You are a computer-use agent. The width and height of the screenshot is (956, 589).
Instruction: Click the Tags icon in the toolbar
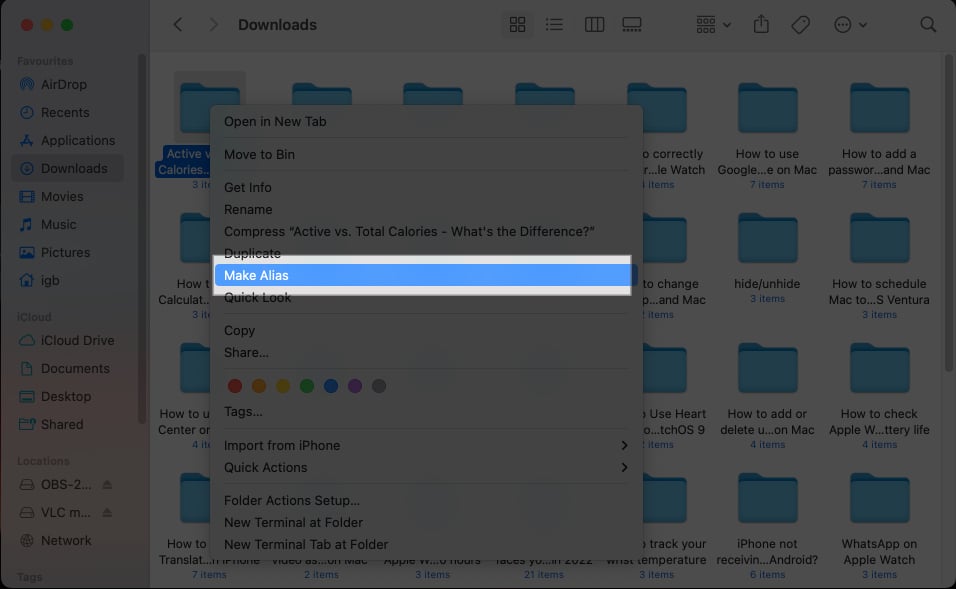tap(800, 24)
